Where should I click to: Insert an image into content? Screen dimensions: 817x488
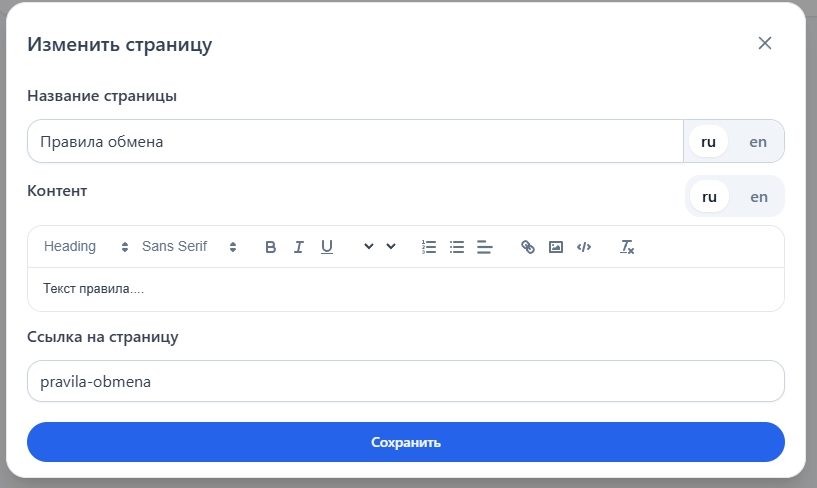(556, 247)
